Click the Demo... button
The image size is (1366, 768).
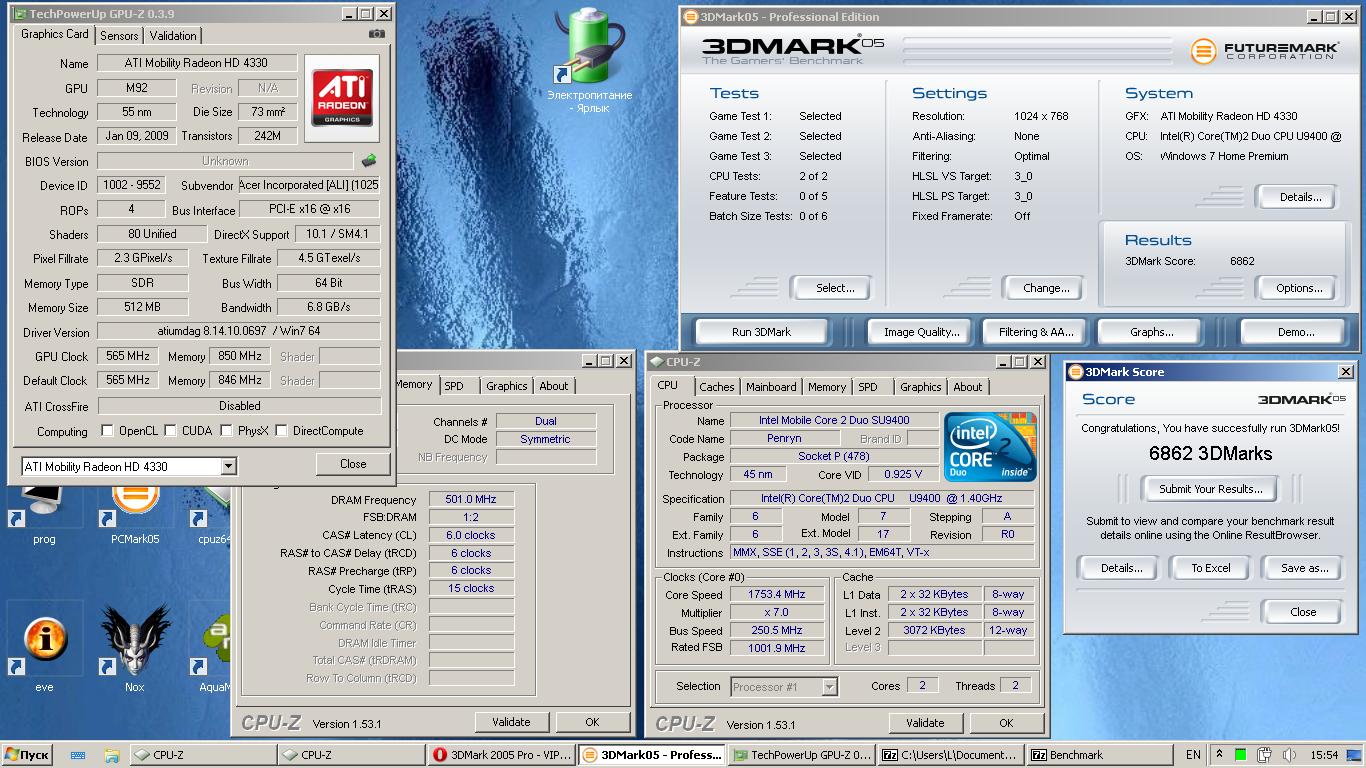[x=1295, y=332]
